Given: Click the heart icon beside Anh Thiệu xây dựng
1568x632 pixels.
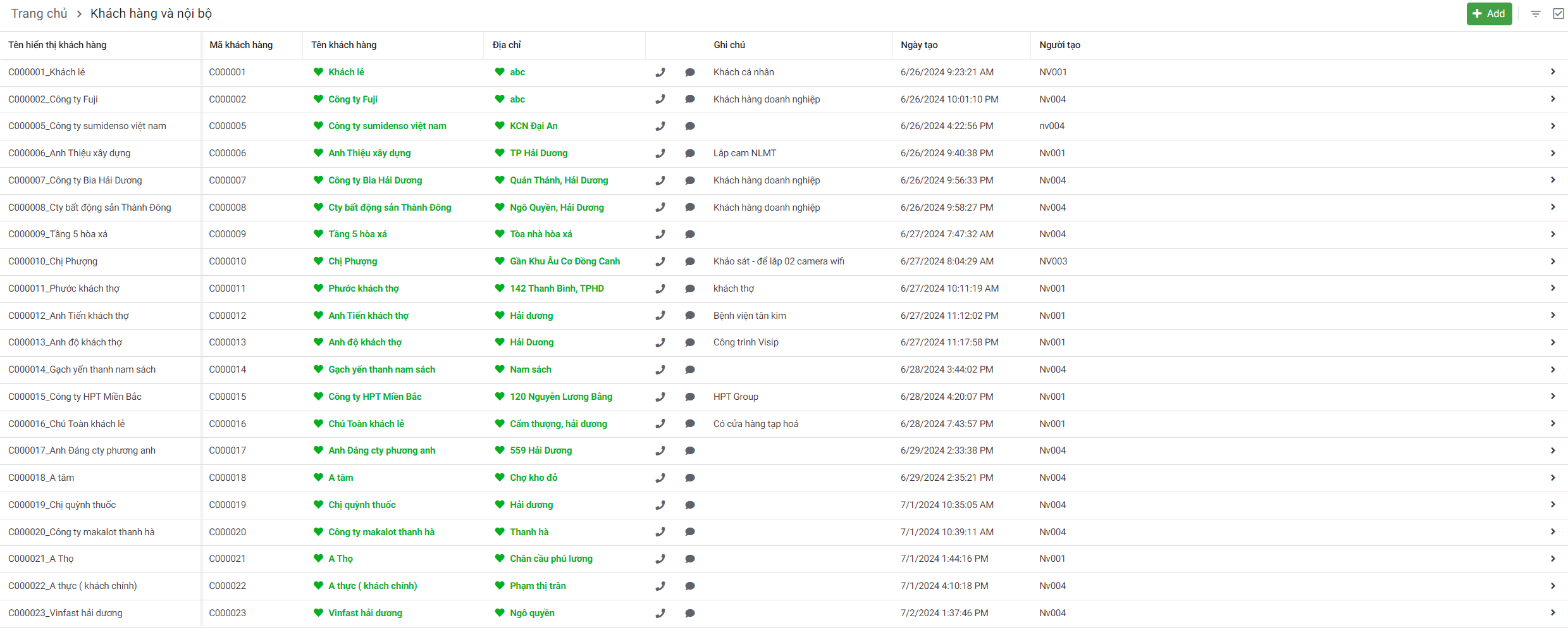Looking at the screenshot, I should coord(318,153).
